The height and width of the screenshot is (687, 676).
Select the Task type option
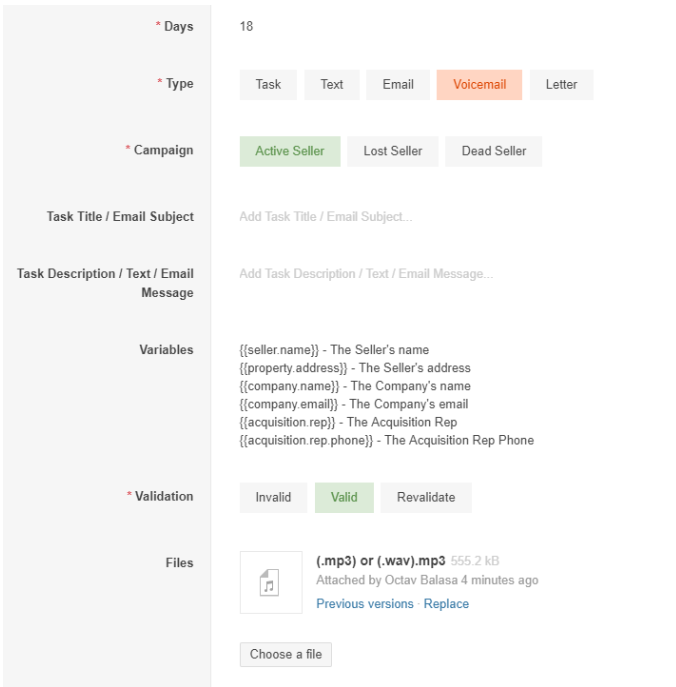click(268, 85)
